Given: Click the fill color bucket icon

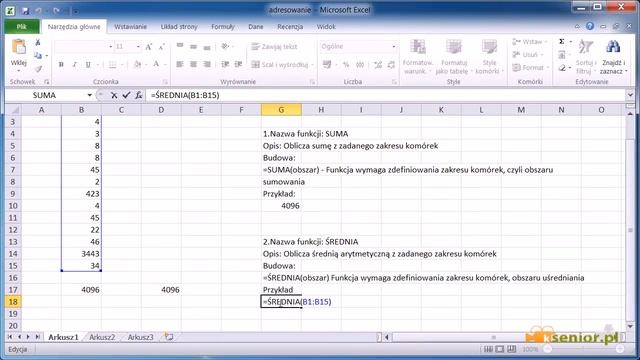Looking at the screenshot, I should 137,64.
